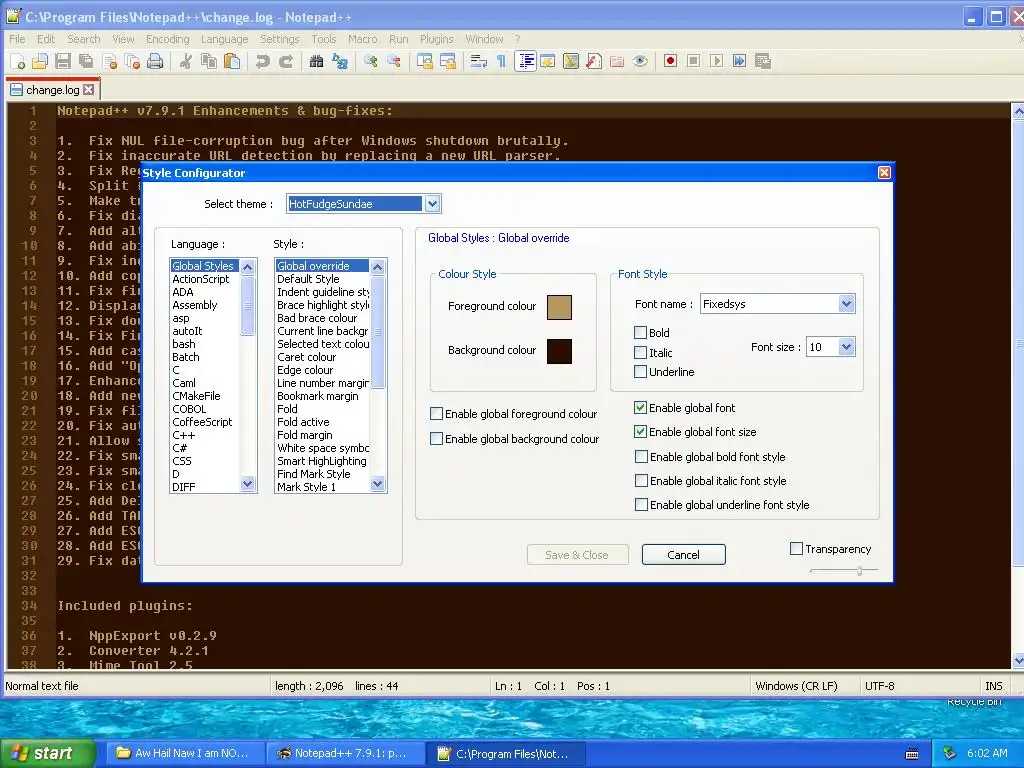Check Enable global underline font style
This screenshot has height=768, width=1024.
click(641, 505)
